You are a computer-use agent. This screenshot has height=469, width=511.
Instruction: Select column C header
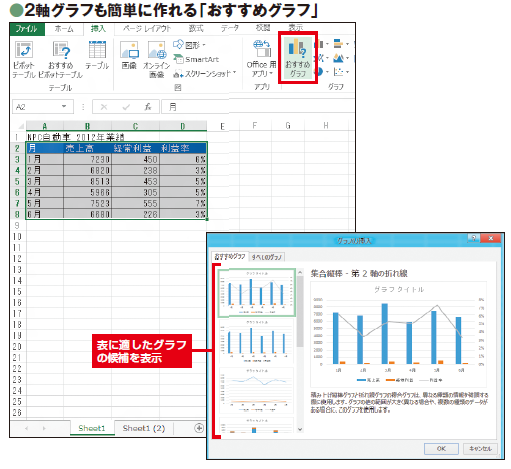(x=135, y=126)
